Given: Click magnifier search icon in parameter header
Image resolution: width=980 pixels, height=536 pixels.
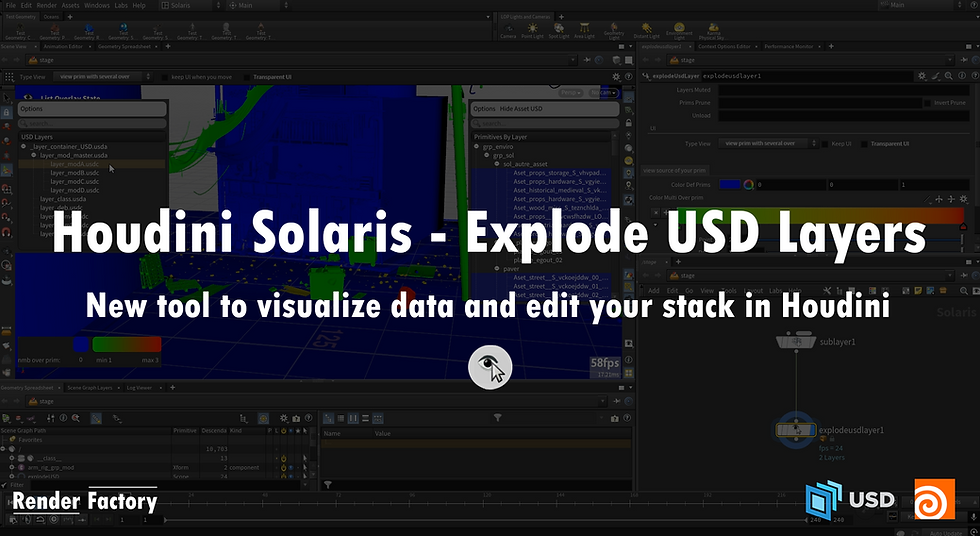Looking at the screenshot, I should point(948,76).
